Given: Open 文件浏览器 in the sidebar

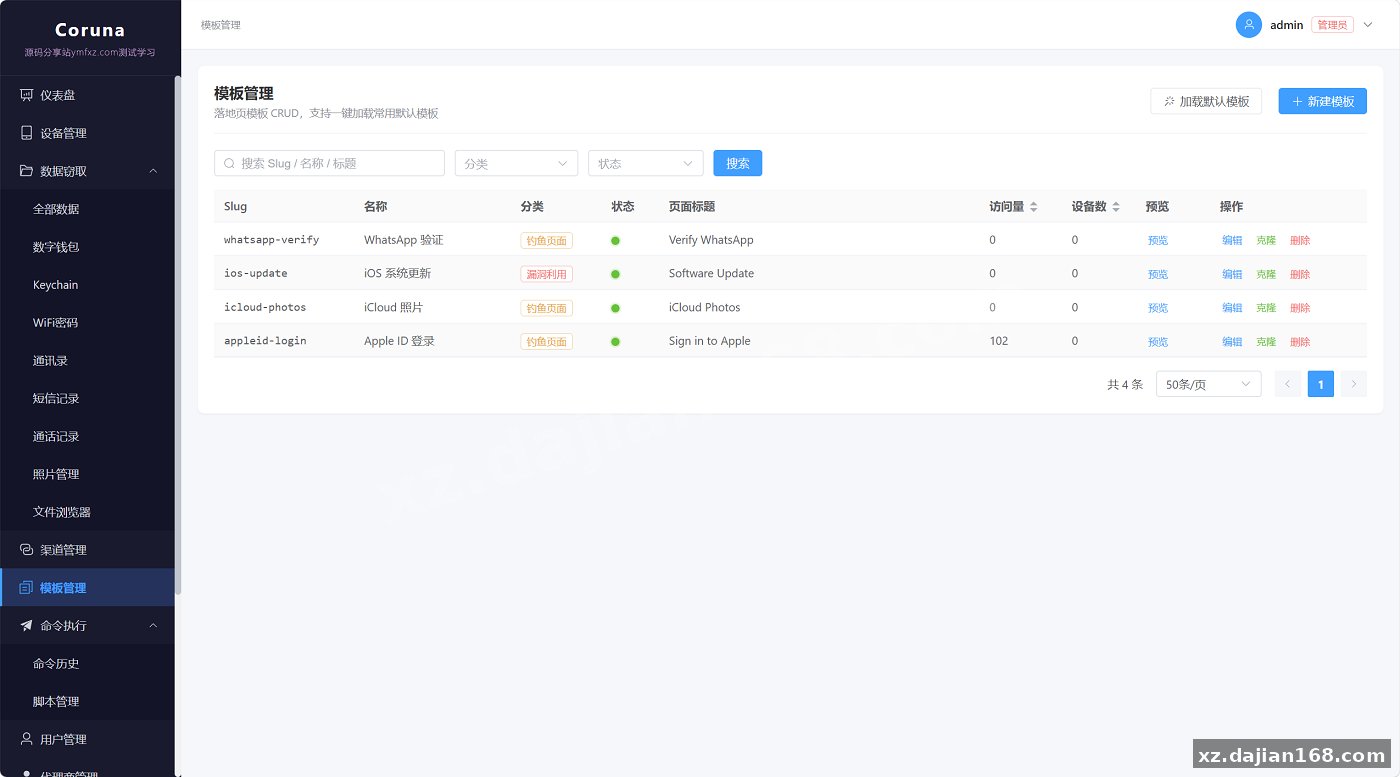Looking at the screenshot, I should (x=87, y=512).
